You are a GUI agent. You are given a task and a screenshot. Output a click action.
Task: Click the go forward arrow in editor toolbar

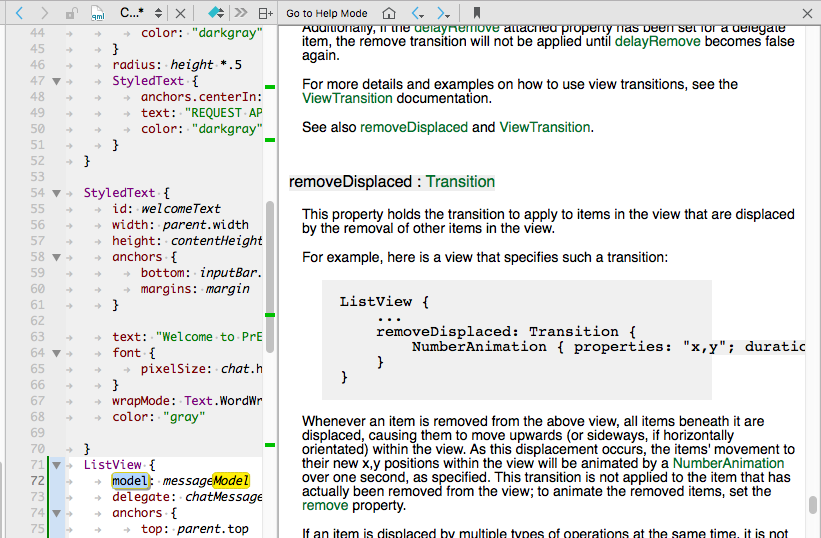point(45,13)
